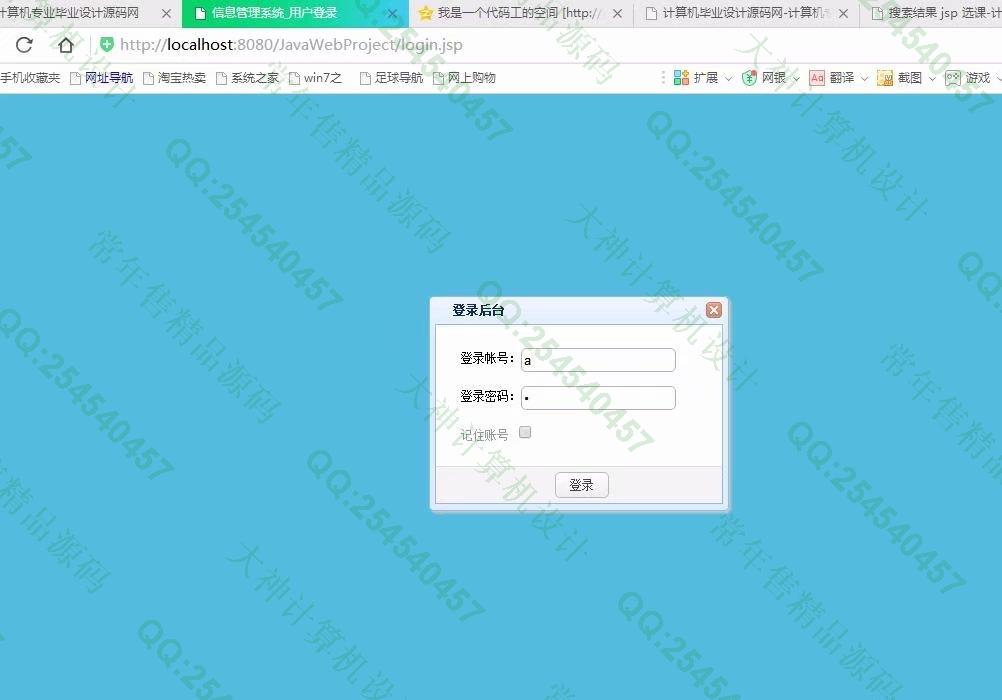Click the 记住账号 label text

(484, 435)
